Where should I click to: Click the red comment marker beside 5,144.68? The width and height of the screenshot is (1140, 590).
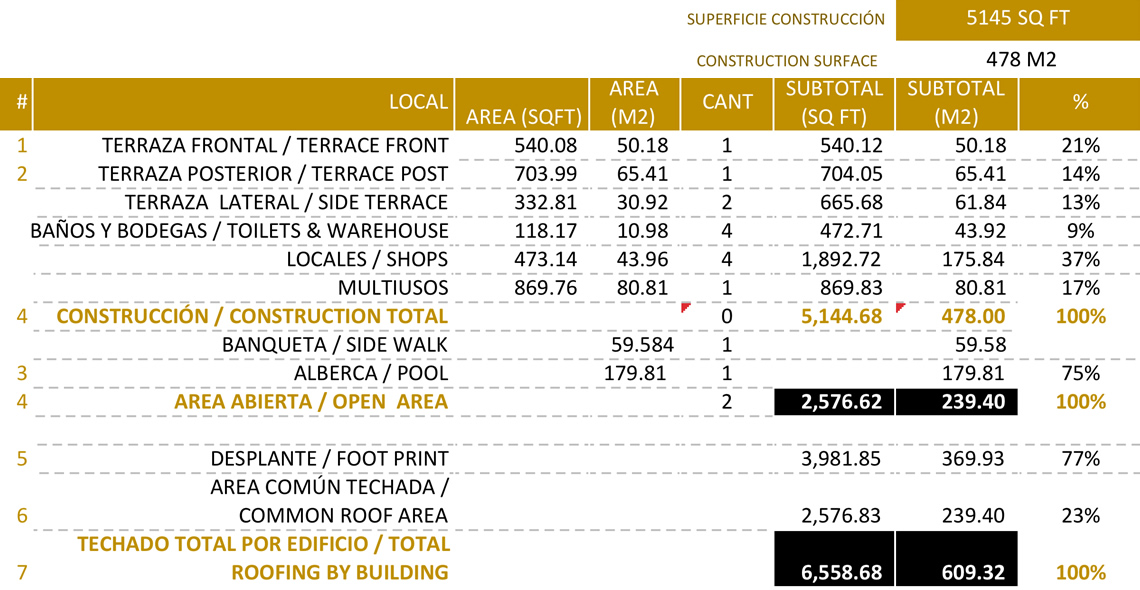tap(900, 307)
